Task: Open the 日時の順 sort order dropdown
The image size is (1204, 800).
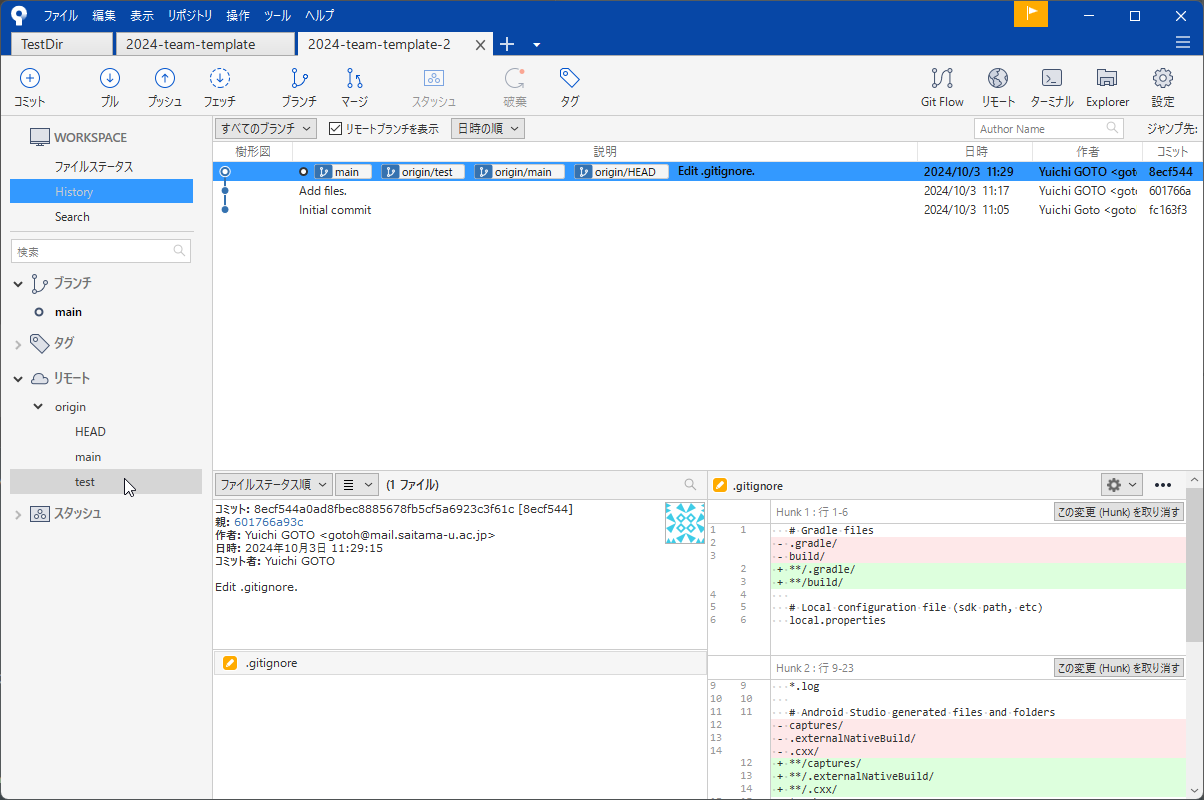Action: [488, 129]
